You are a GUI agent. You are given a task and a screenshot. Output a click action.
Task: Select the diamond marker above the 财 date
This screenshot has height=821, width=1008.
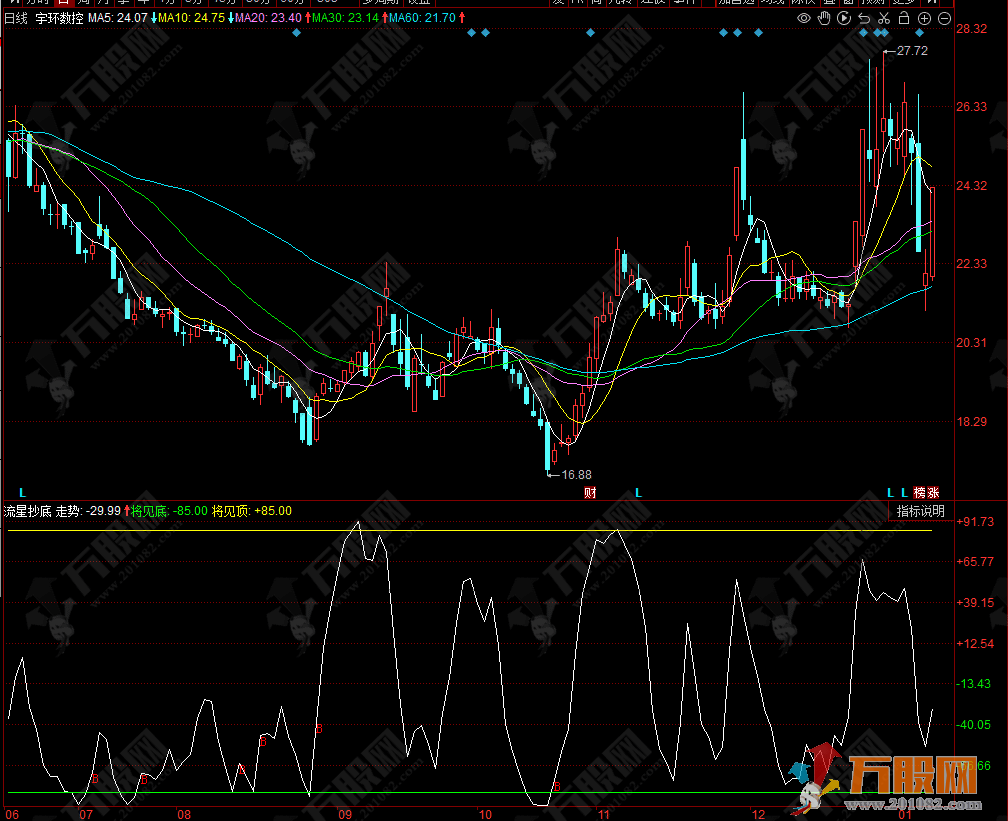[591, 32]
